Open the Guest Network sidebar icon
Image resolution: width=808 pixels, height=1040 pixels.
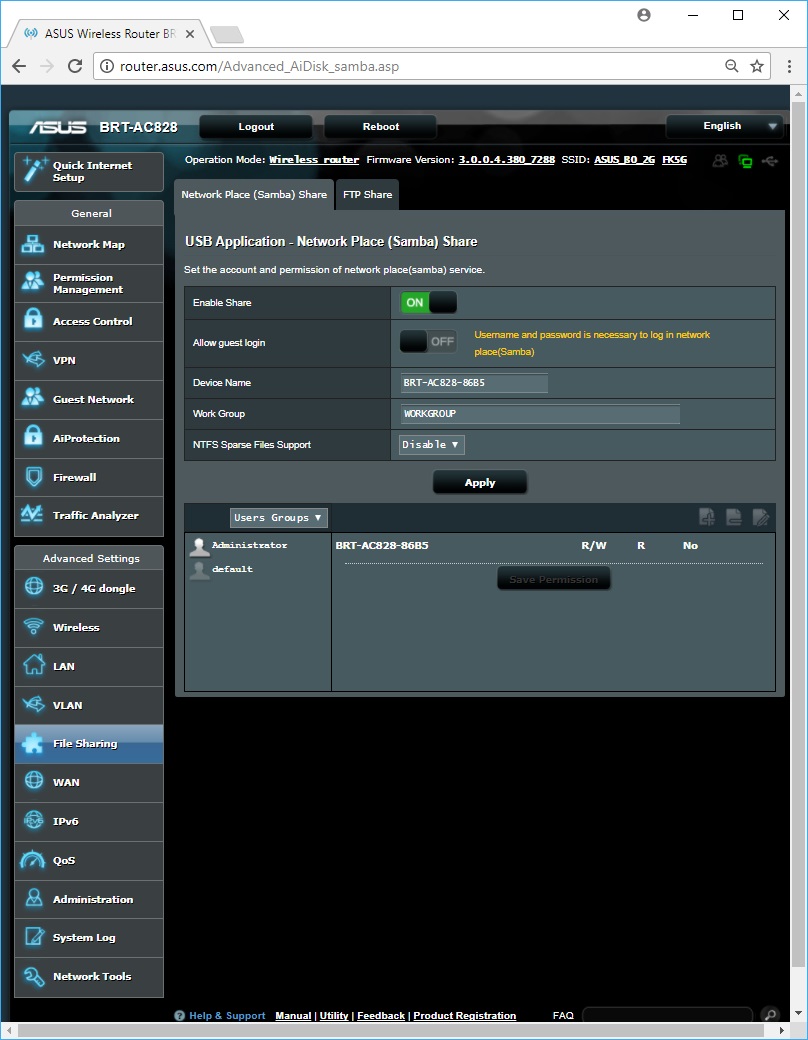point(33,398)
